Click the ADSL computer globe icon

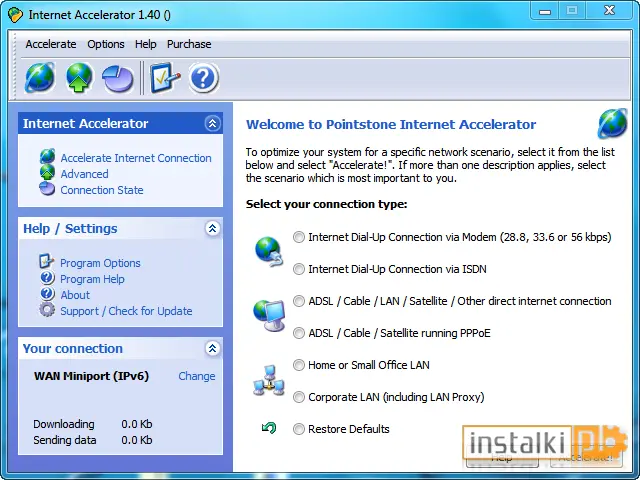point(269,315)
